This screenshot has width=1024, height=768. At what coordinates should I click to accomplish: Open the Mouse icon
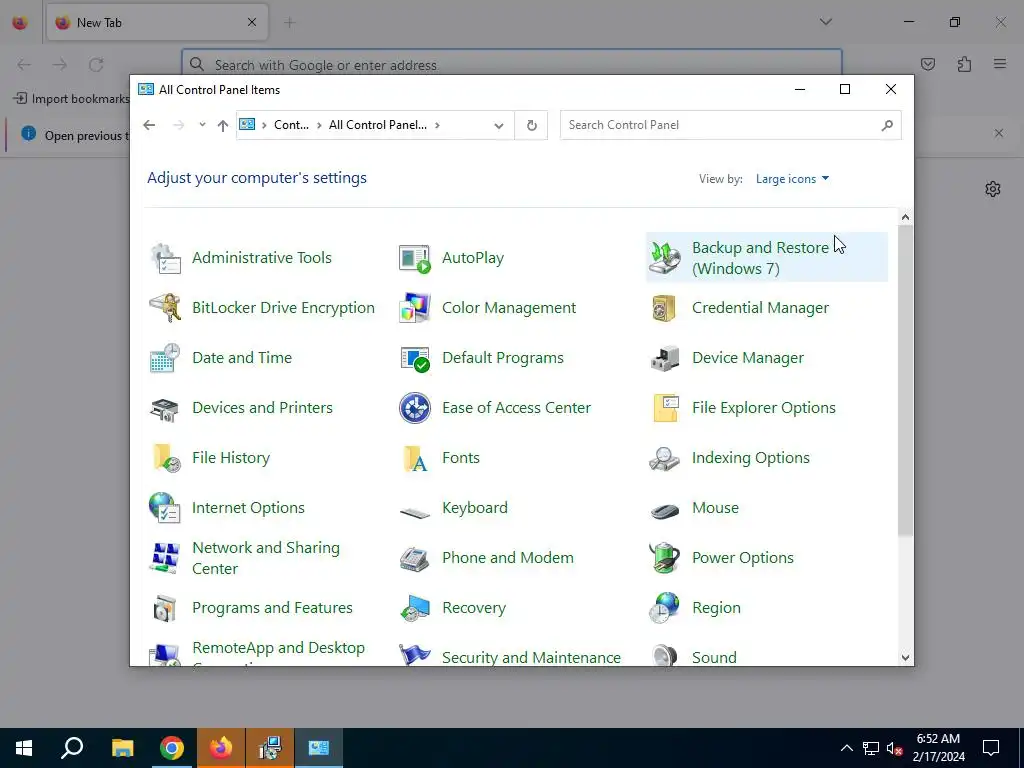coord(665,509)
